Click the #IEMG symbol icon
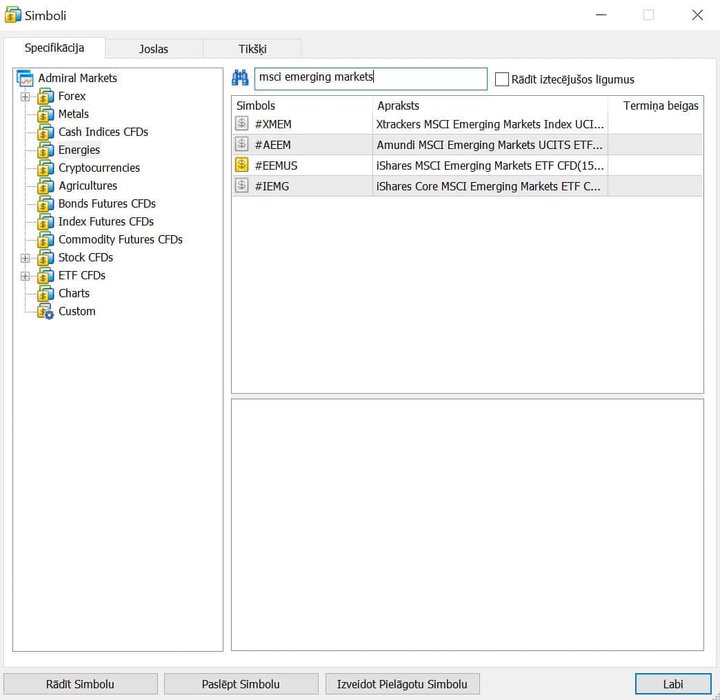This screenshot has width=720, height=700. point(242,186)
